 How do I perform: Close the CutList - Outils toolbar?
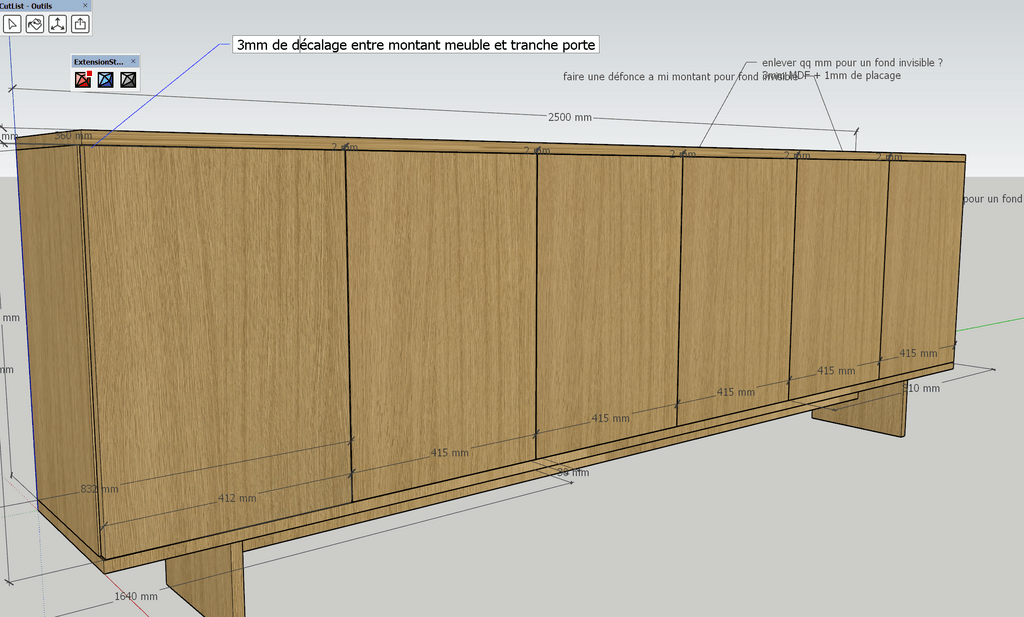click(85, 5)
